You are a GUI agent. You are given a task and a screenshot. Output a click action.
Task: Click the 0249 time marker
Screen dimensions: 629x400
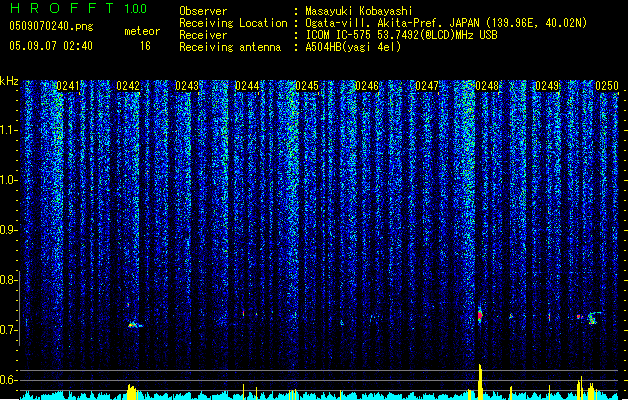547,86
